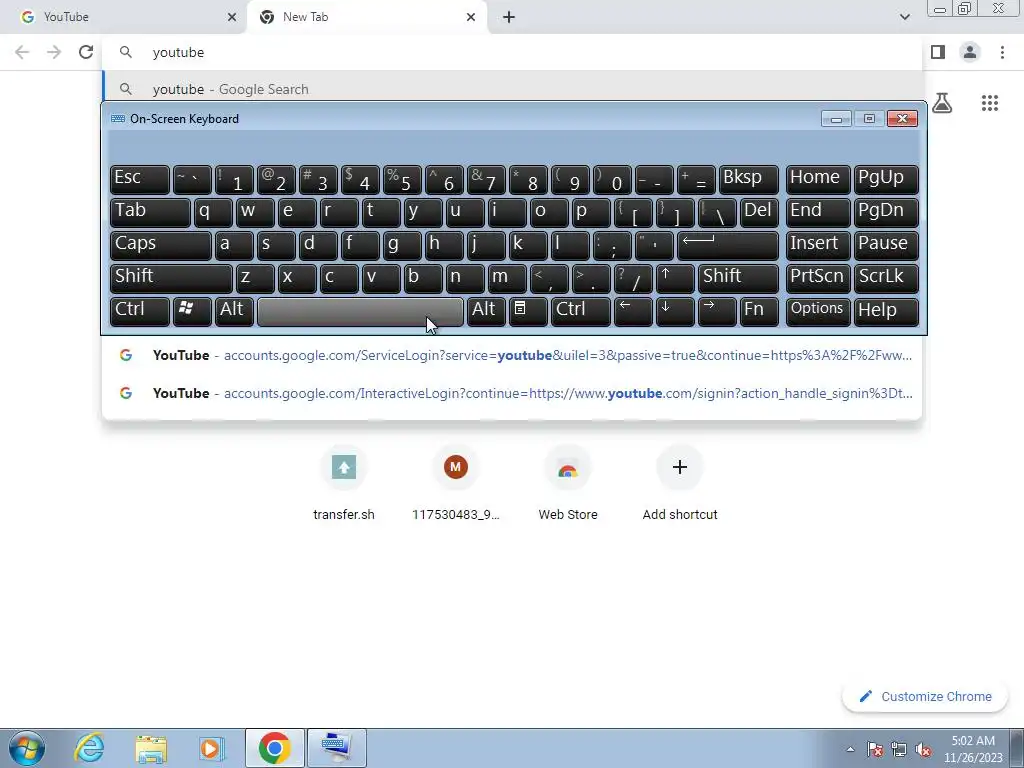Click the Customize Chrome button
Viewport: 1024px width, 768px height.
click(x=926, y=696)
